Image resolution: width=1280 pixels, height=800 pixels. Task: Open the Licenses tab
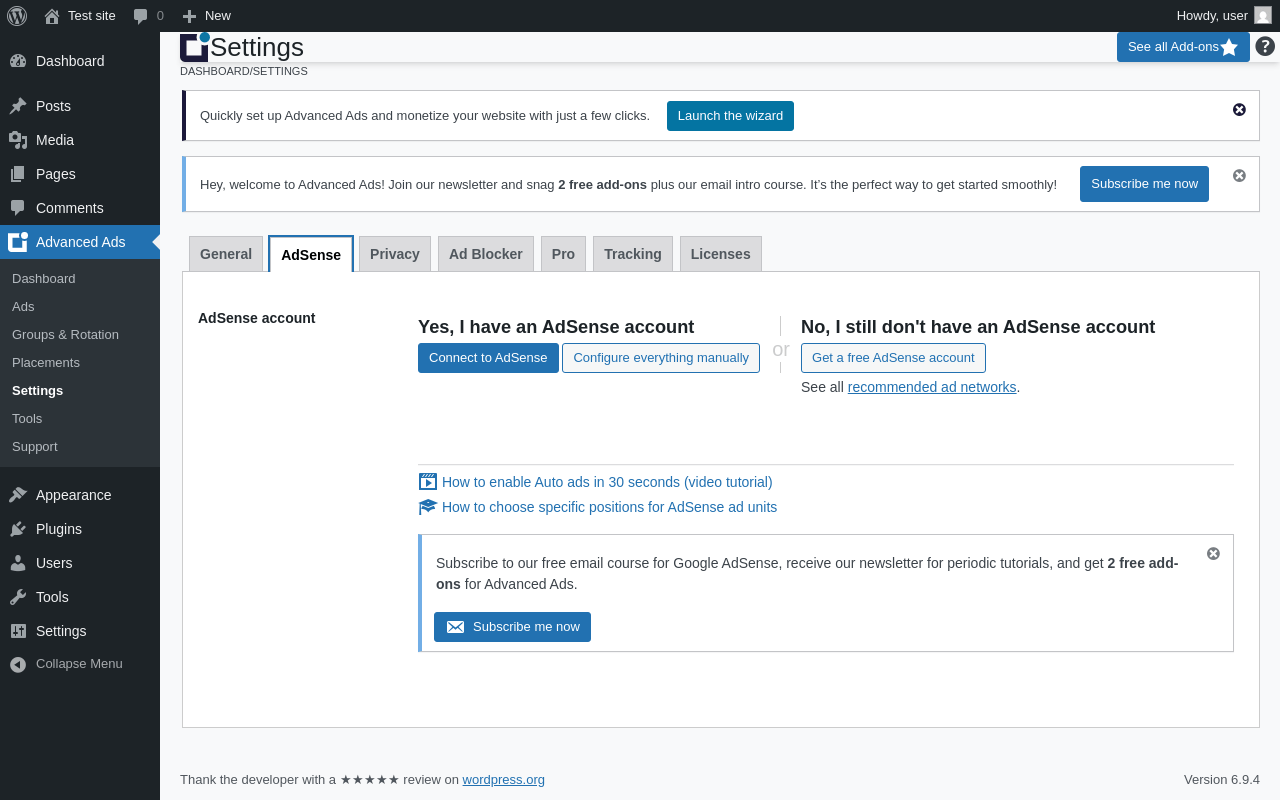pos(721,254)
